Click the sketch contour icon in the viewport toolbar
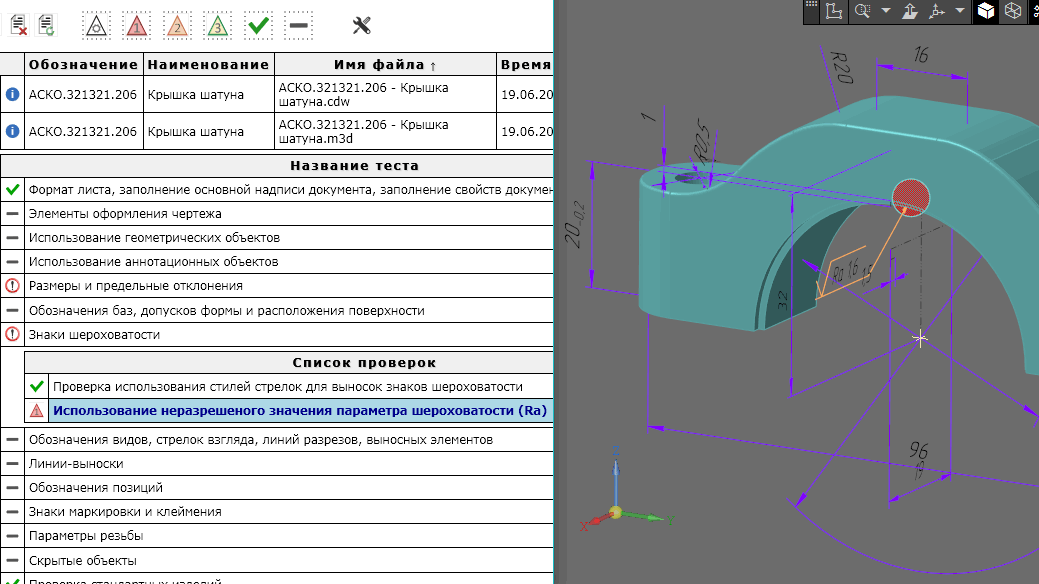 pos(834,11)
